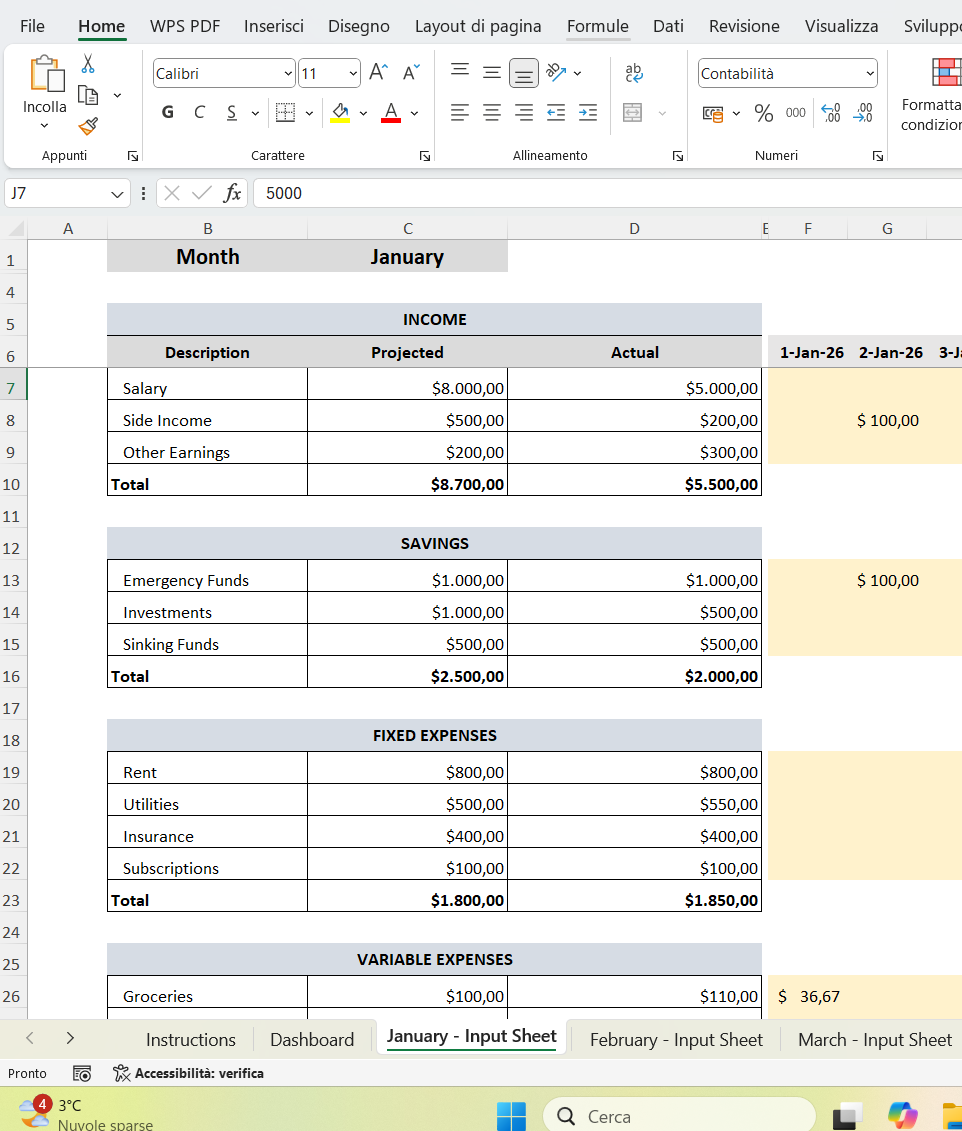Select the Copia formato (format painter) tool
962x1131 pixels.
click(87, 127)
